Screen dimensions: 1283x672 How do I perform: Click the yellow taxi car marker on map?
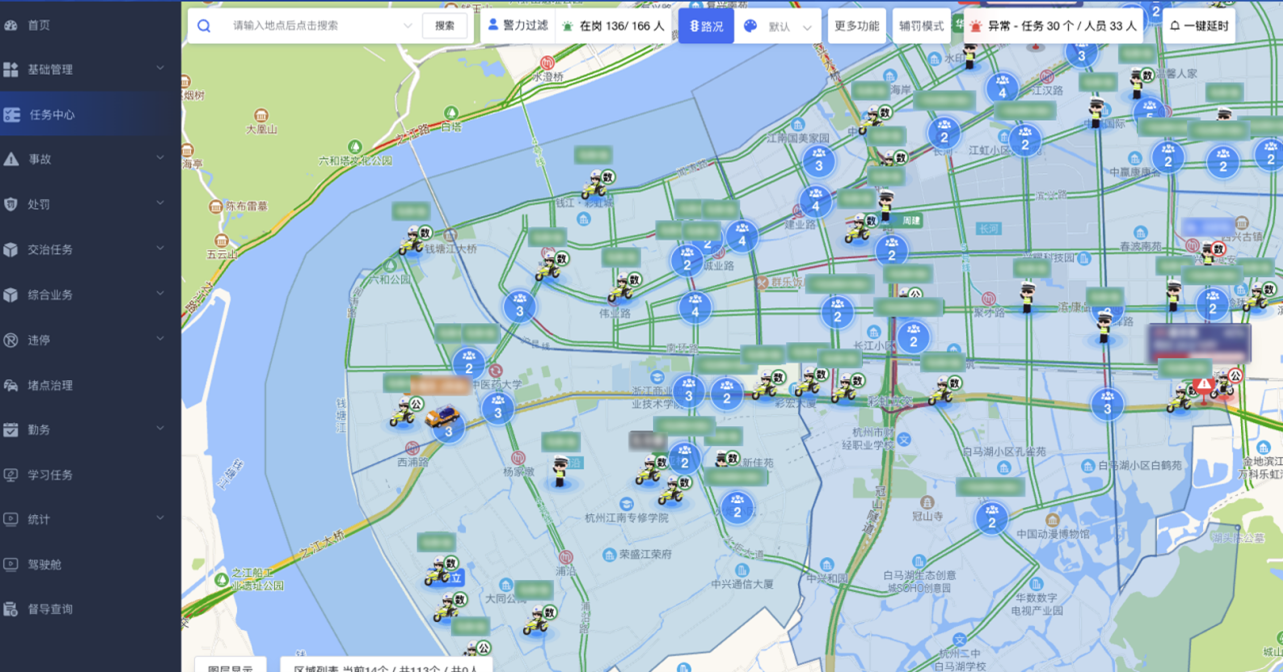[x=441, y=416]
